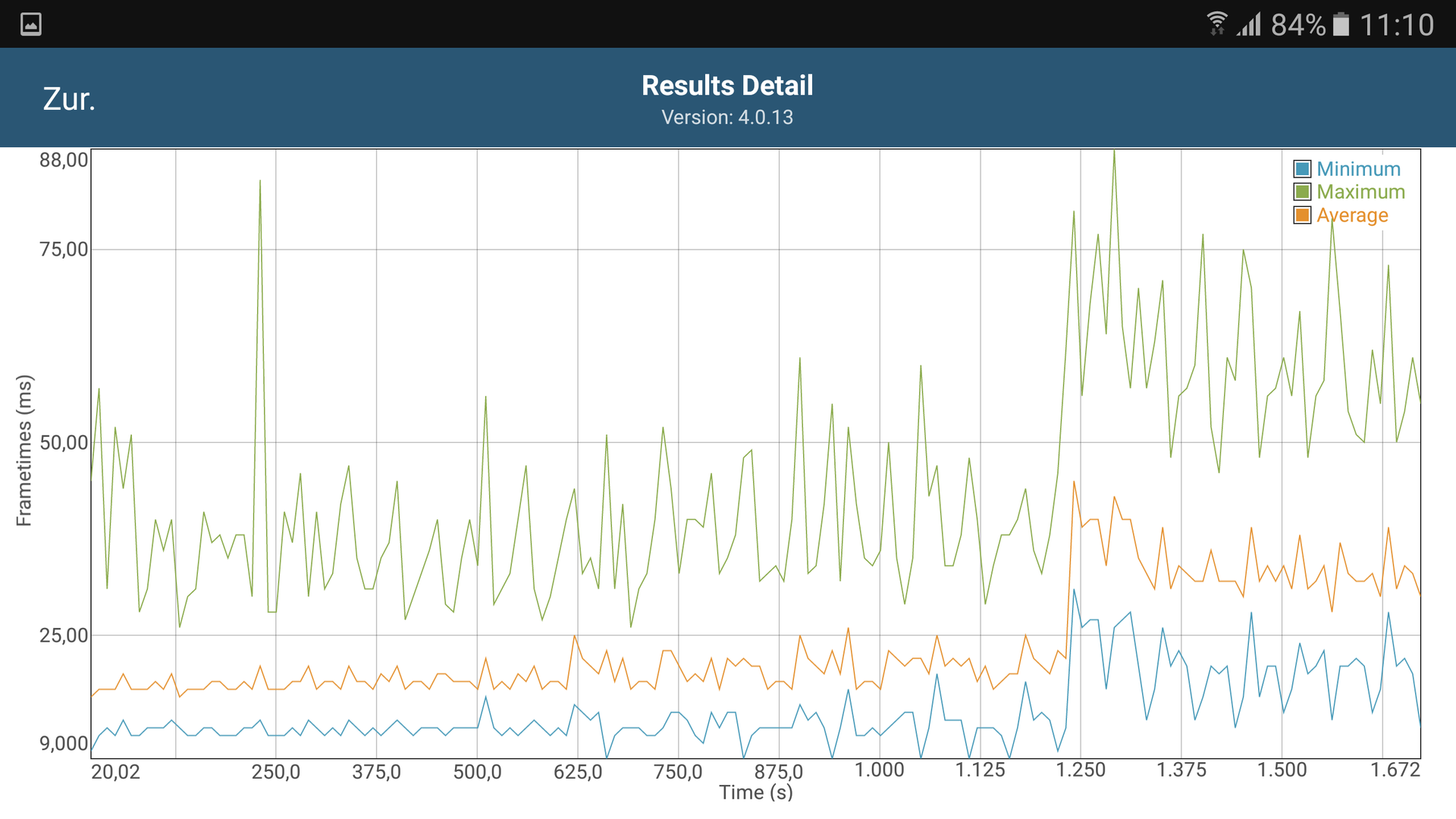Viewport: 1456px width, 819px height.
Task: Tap the Version: 4.0.13 subtitle text
Action: point(727,118)
